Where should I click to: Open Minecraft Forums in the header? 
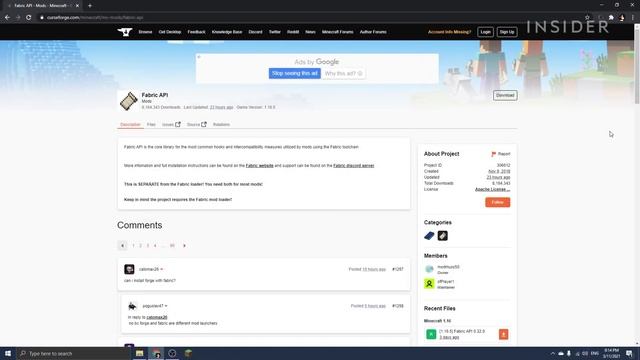pyautogui.click(x=338, y=32)
